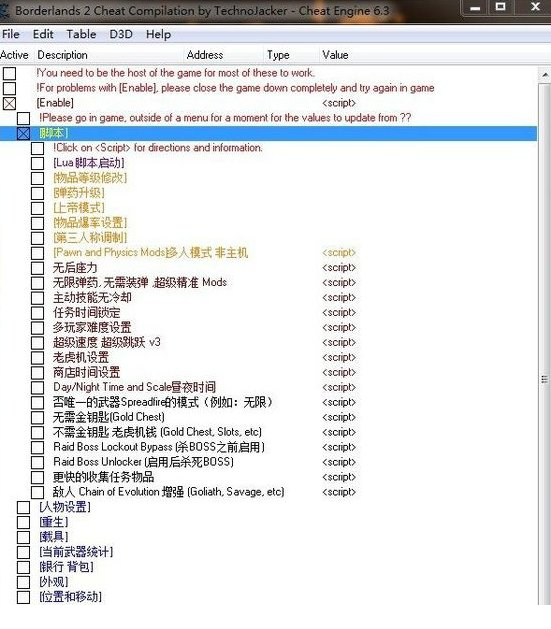Screen dimensions: 551x629
Task: Tick the 多玩家难度设置 checkbox
Action: tap(37, 328)
